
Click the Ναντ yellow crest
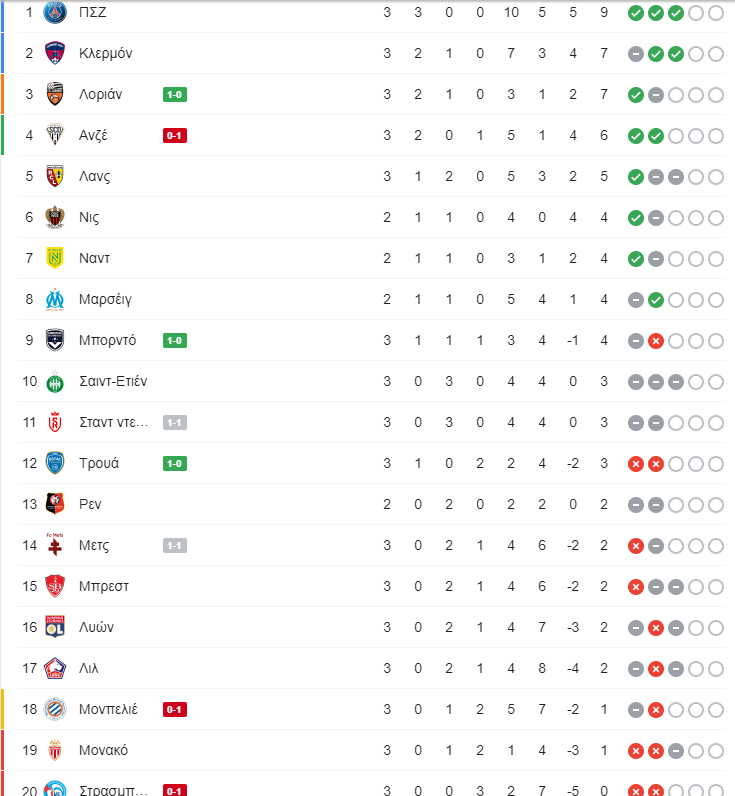[x=55, y=258]
